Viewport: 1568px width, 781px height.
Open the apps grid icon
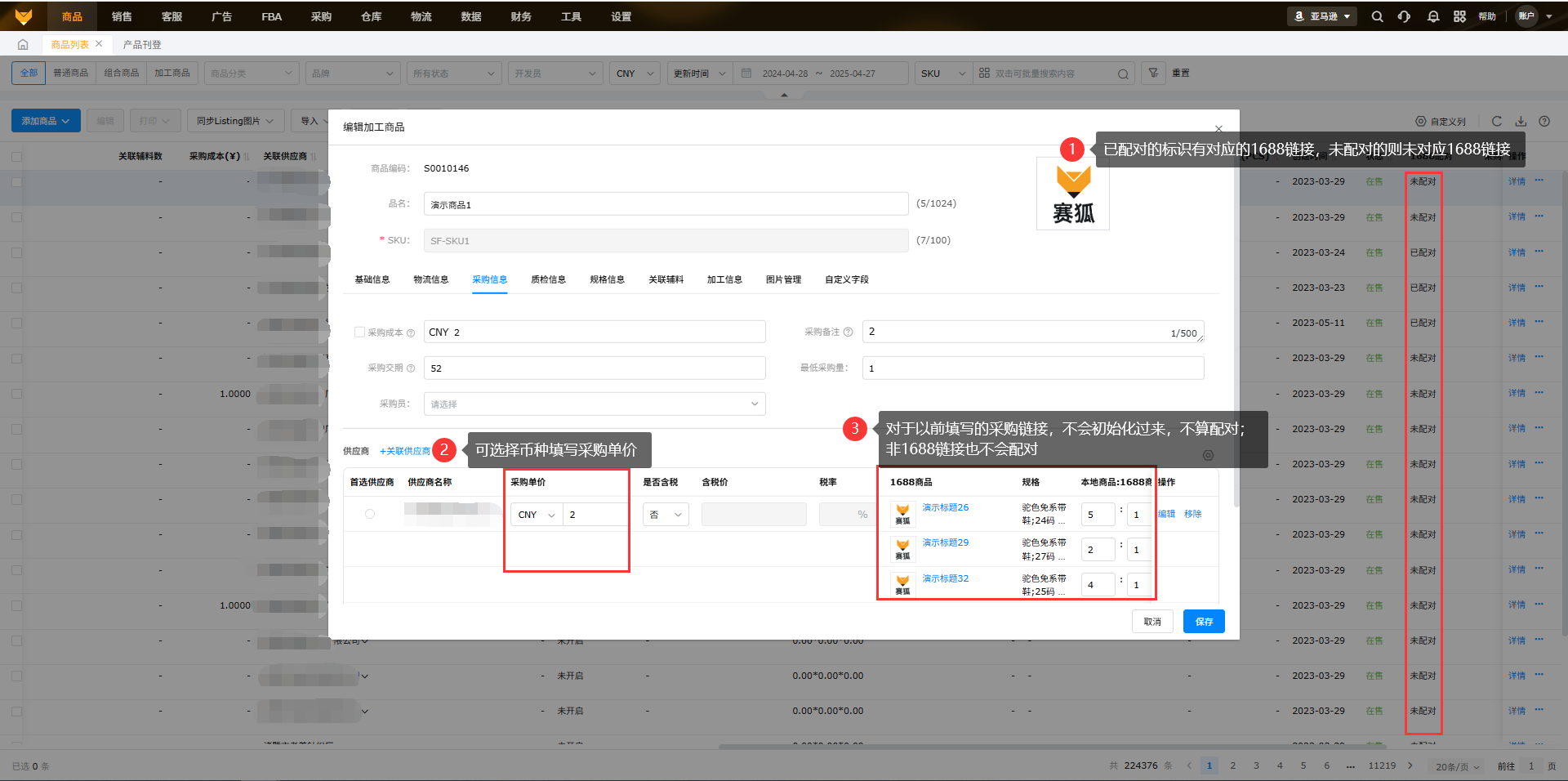tap(1459, 16)
